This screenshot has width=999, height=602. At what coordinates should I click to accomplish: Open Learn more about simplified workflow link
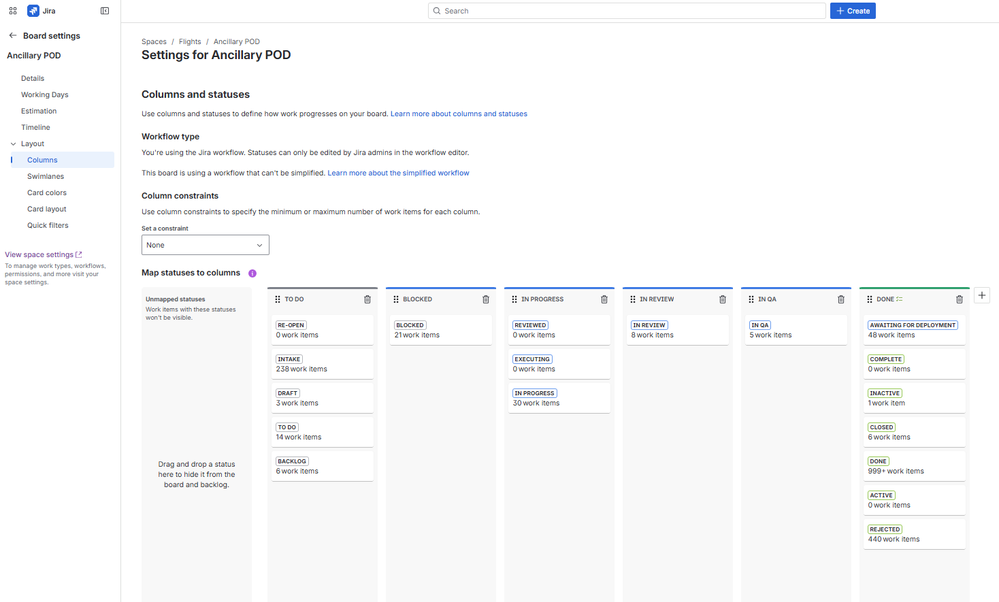pyautogui.click(x=398, y=173)
